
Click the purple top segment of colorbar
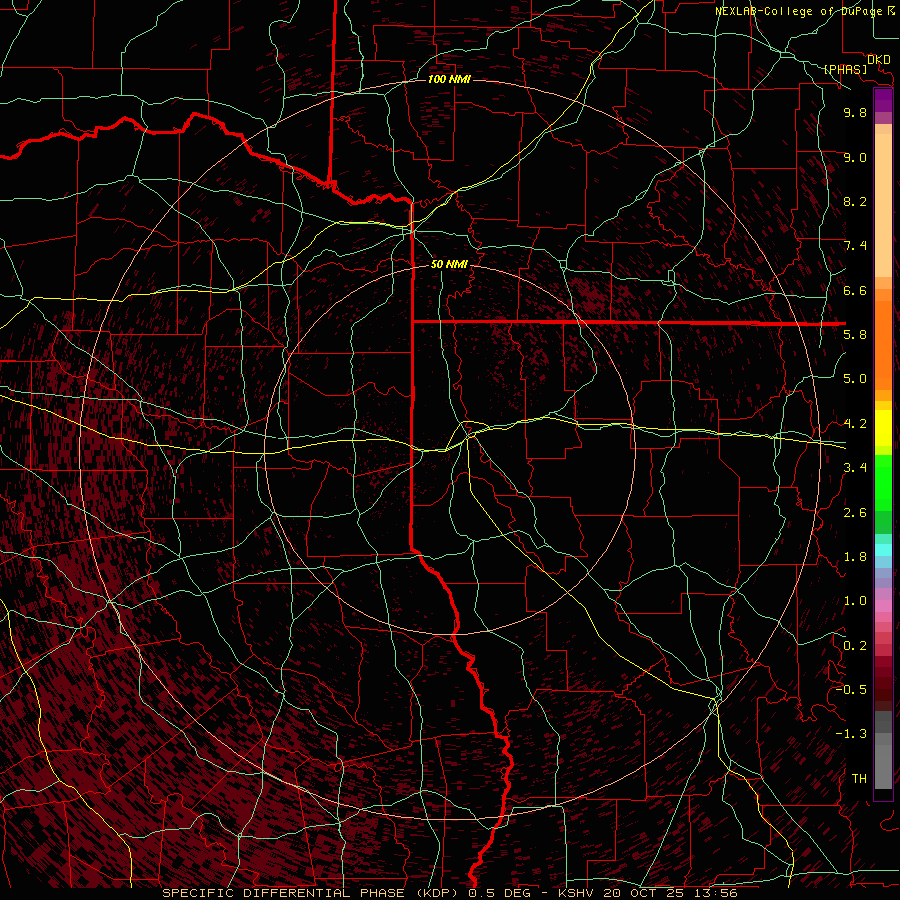883,100
